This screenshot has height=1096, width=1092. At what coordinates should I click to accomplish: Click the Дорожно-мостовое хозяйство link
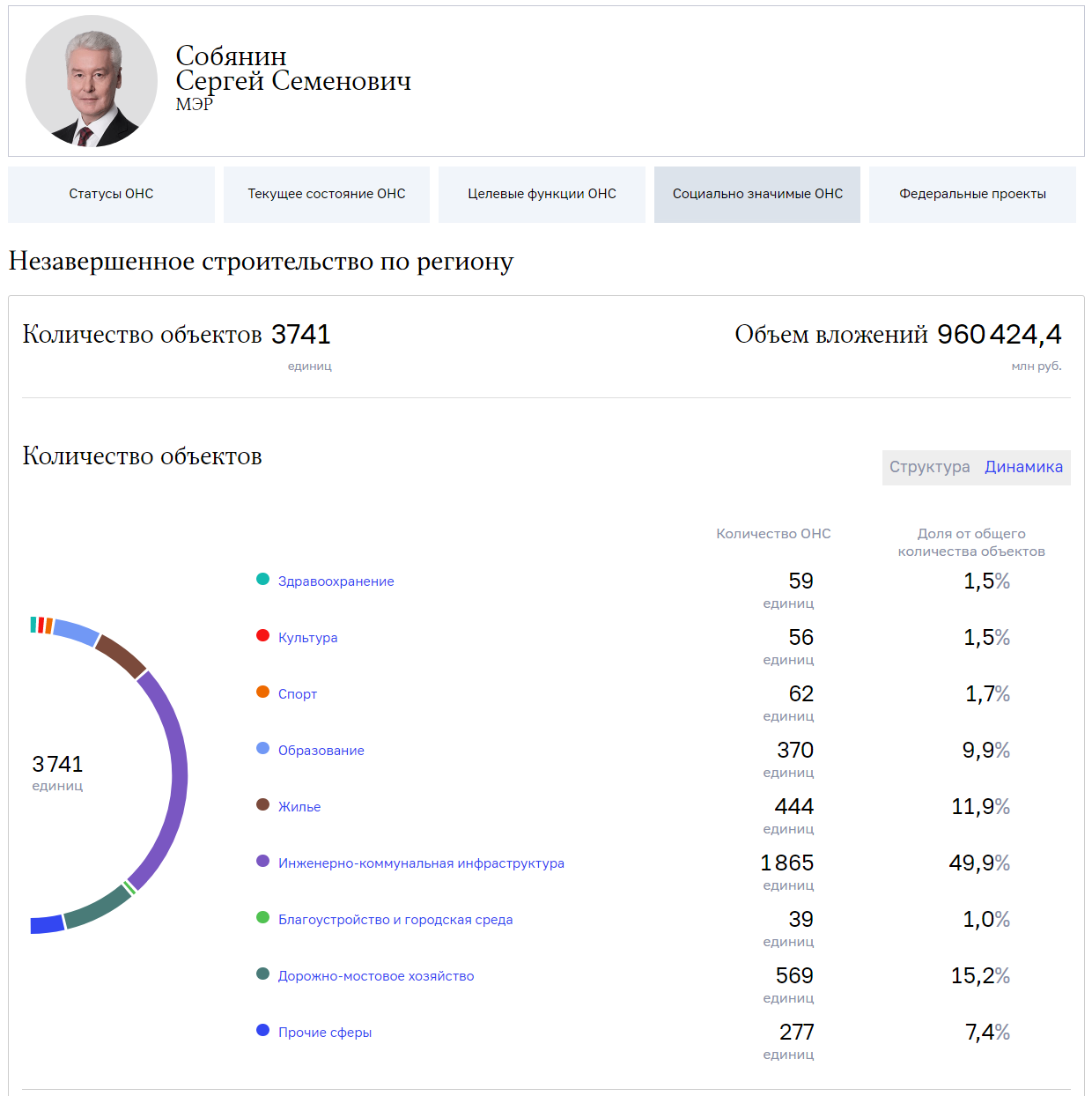tap(375, 976)
